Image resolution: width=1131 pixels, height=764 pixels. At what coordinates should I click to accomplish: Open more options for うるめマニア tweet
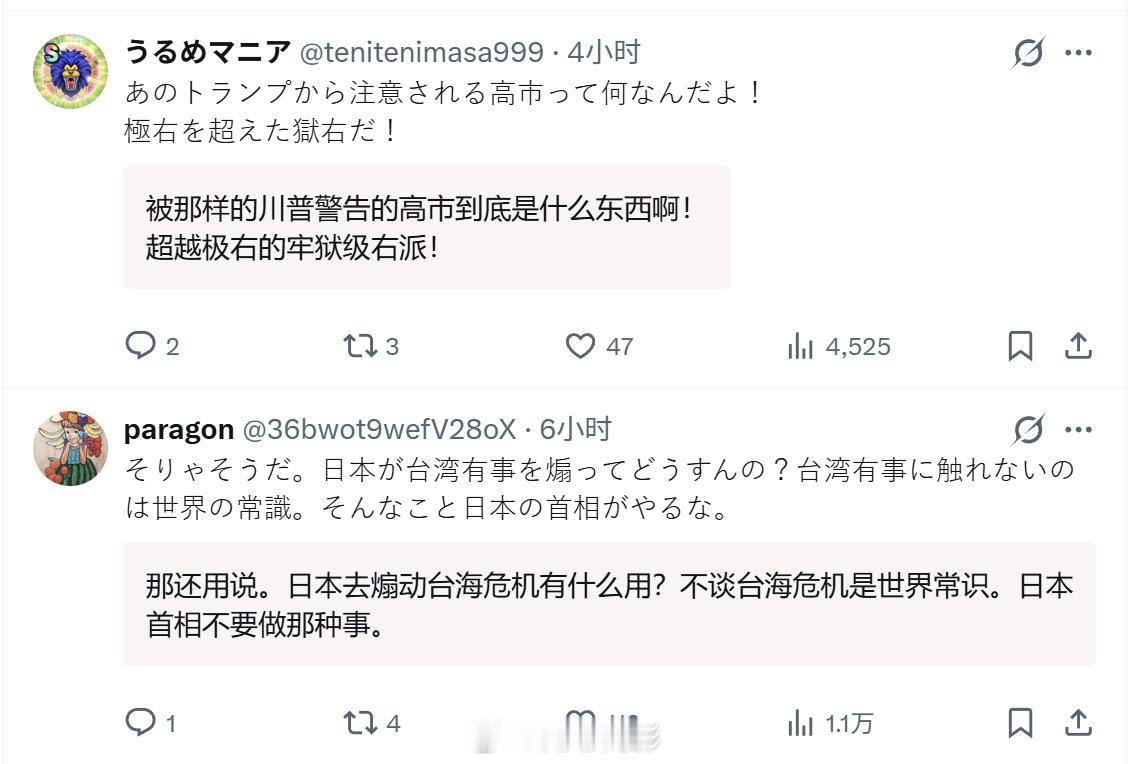click(1079, 53)
